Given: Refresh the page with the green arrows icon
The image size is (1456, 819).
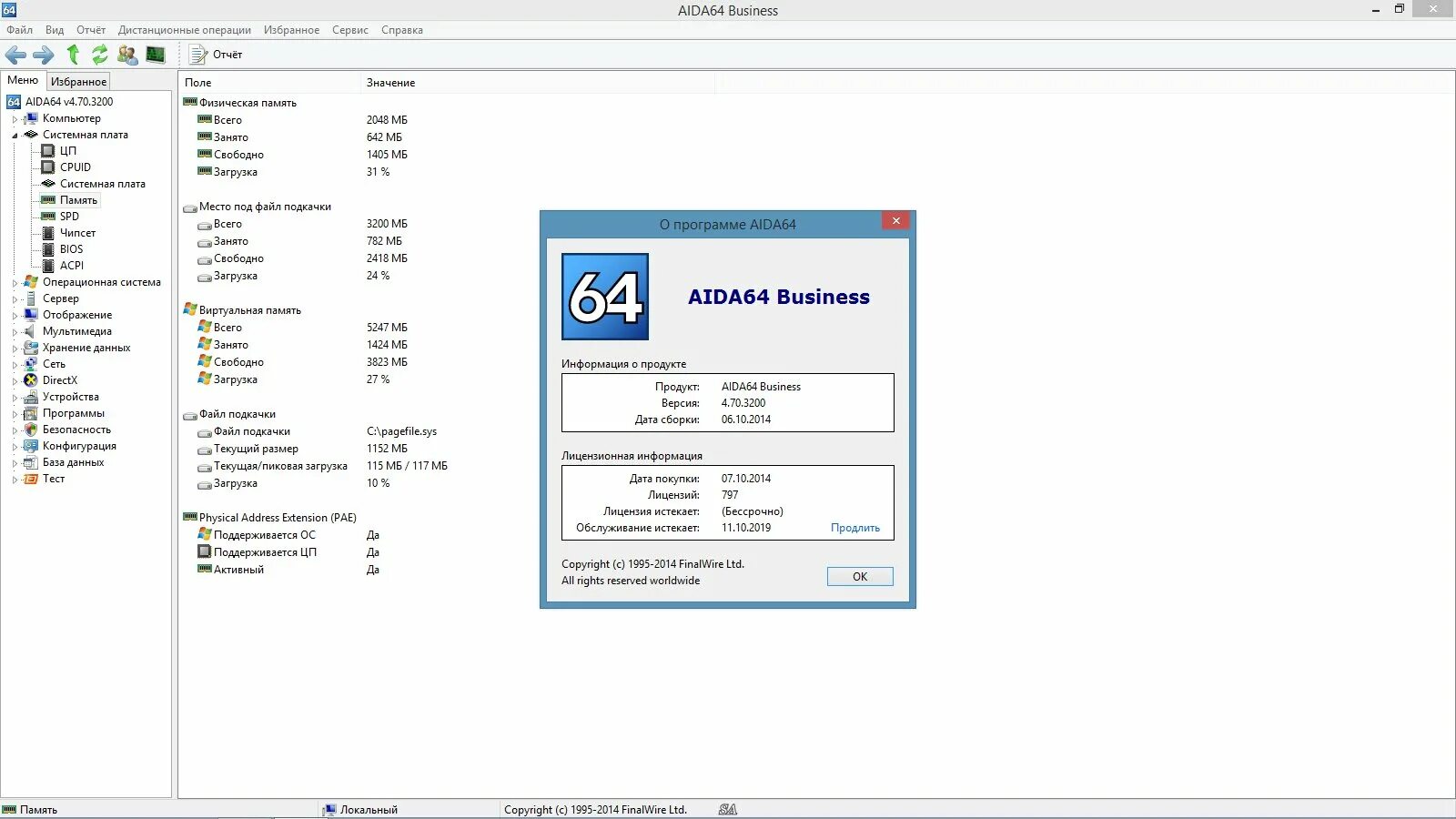Looking at the screenshot, I should tap(100, 55).
